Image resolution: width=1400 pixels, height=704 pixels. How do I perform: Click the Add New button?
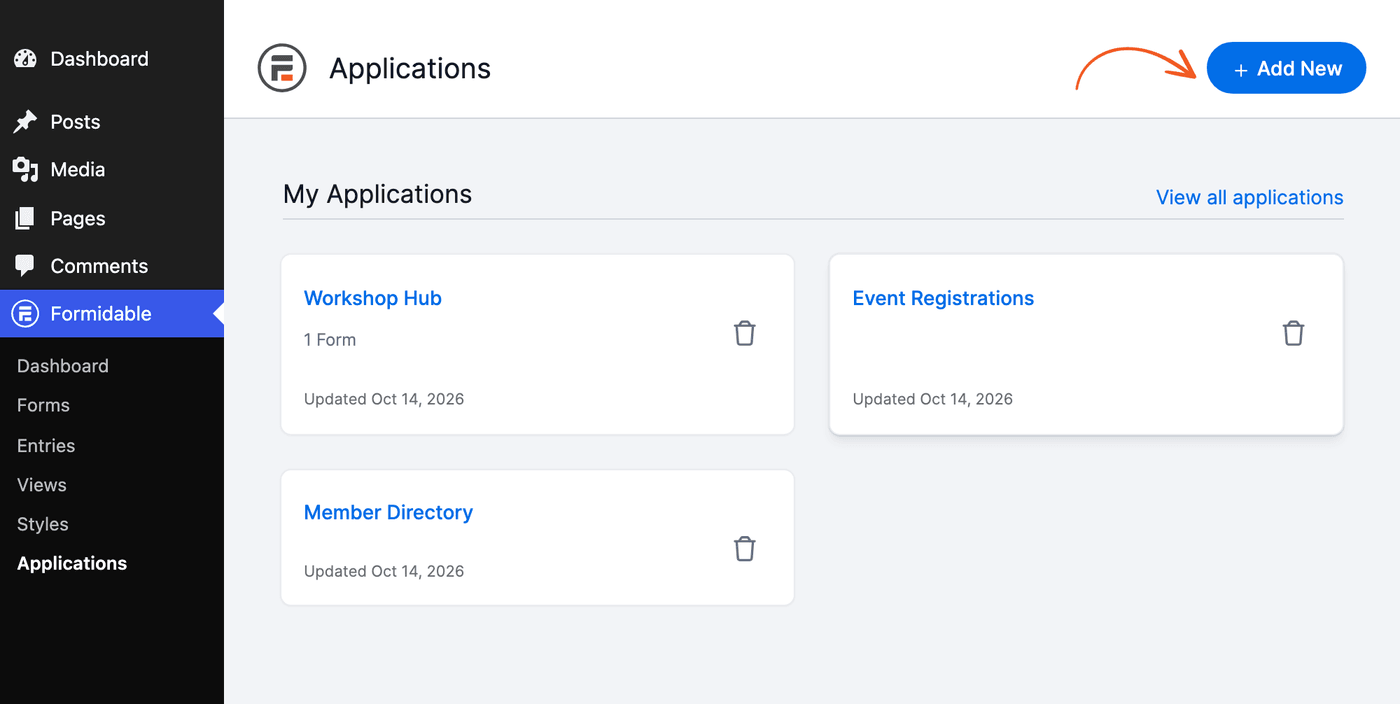1286,68
